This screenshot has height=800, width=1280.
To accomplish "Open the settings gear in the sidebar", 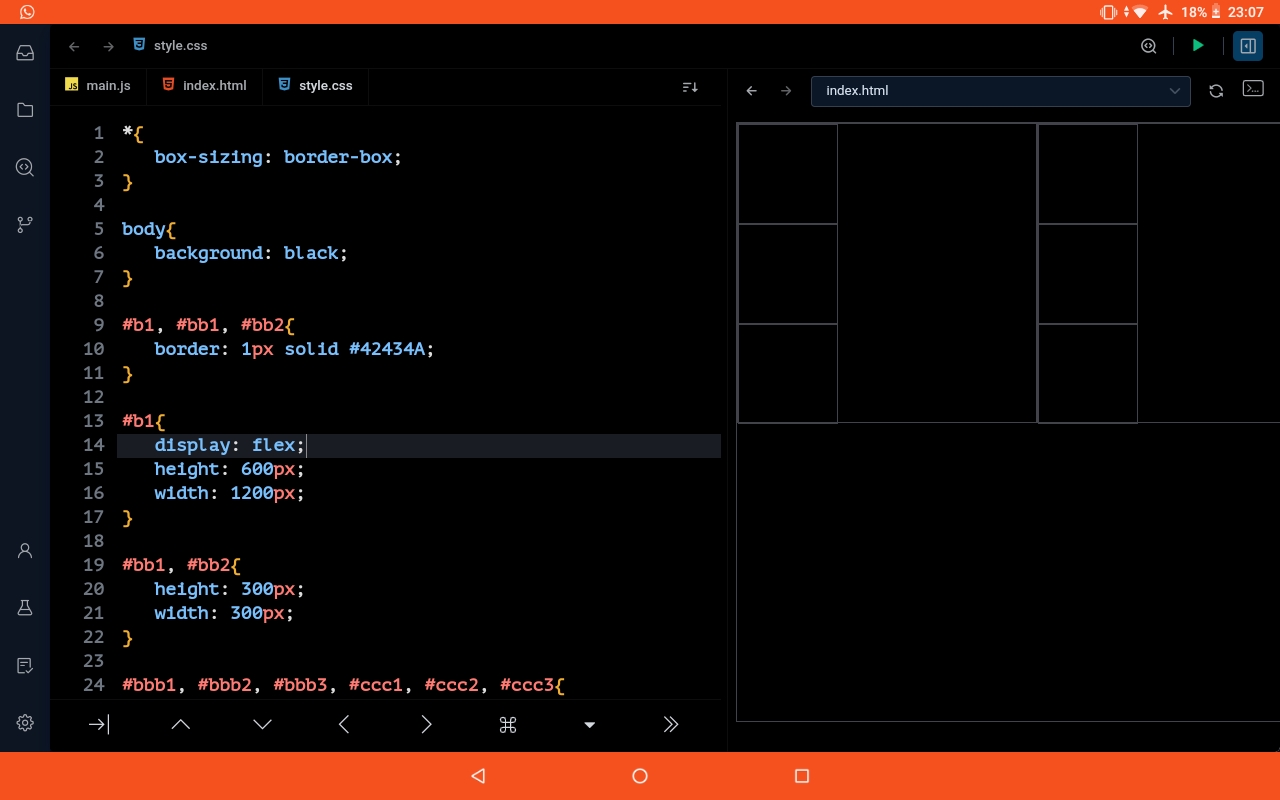I will pyautogui.click(x=24, y=722).
